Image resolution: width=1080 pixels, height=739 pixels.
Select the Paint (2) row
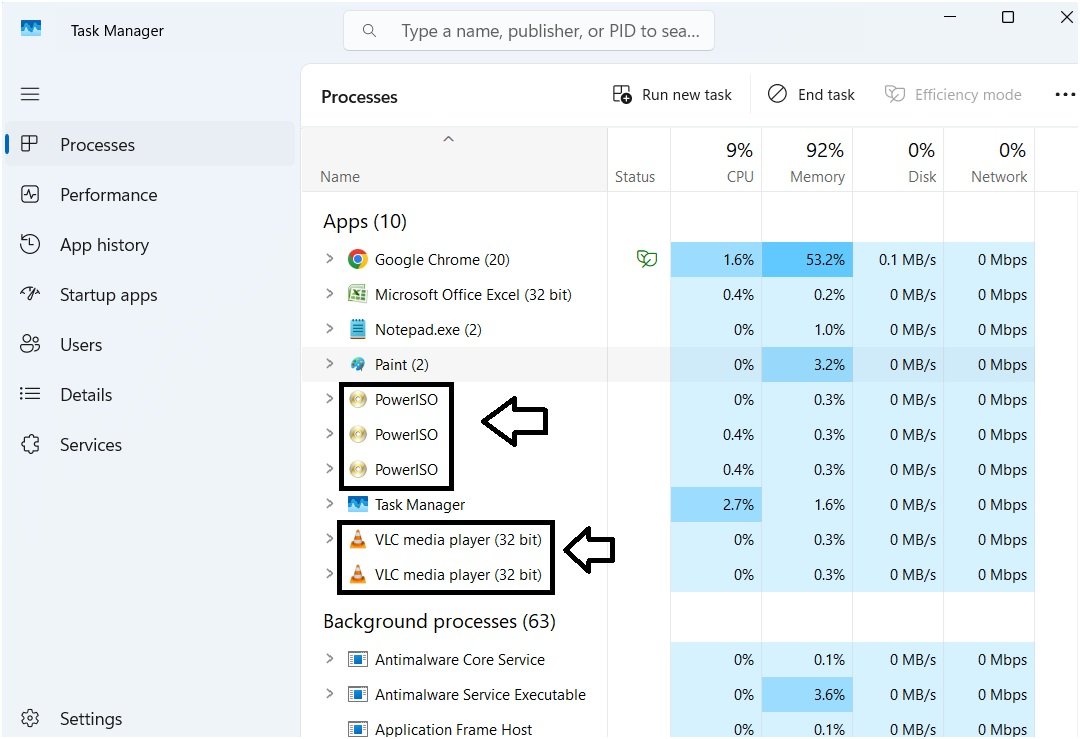point(668,364)
